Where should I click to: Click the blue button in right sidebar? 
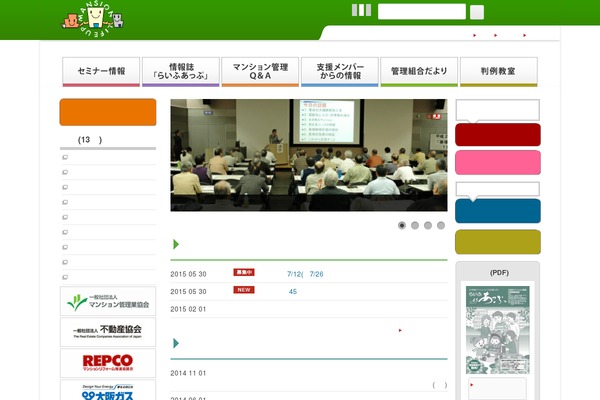(x=498, y=211)
